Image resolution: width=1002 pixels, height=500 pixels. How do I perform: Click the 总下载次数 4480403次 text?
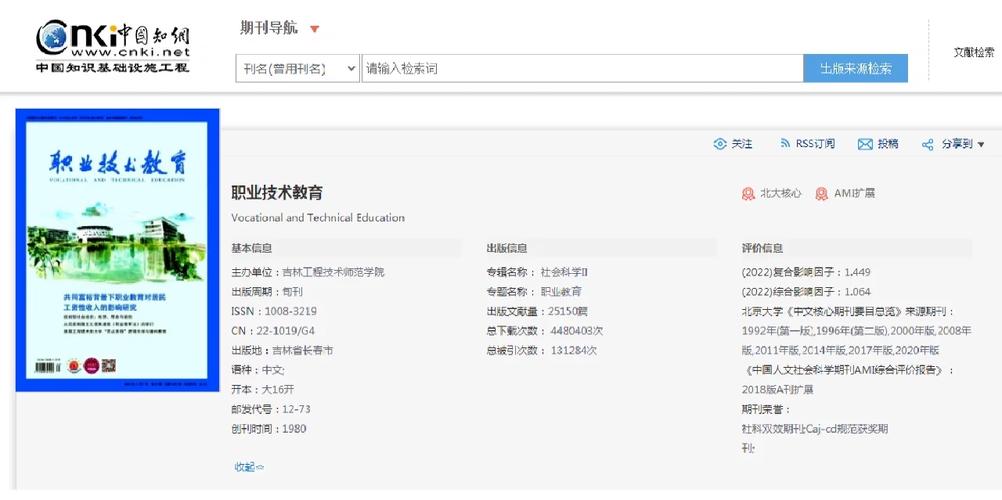544,331
